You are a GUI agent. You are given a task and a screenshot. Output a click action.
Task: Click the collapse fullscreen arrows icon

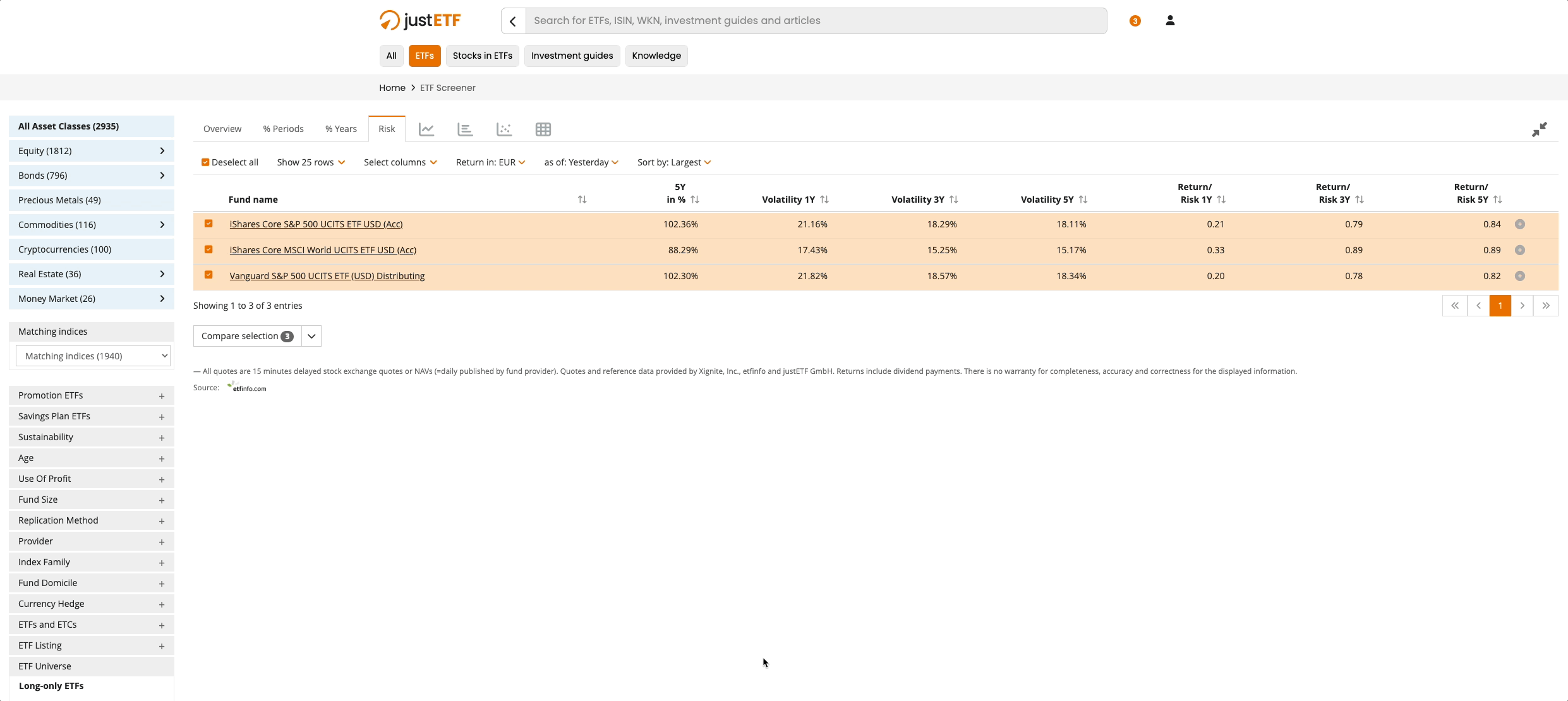click(1539, 129)
